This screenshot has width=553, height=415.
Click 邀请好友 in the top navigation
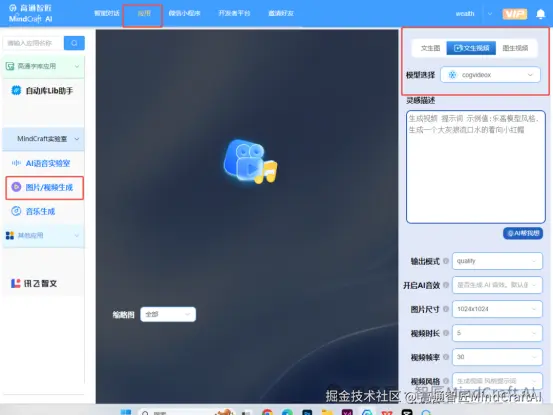[281, 13]
